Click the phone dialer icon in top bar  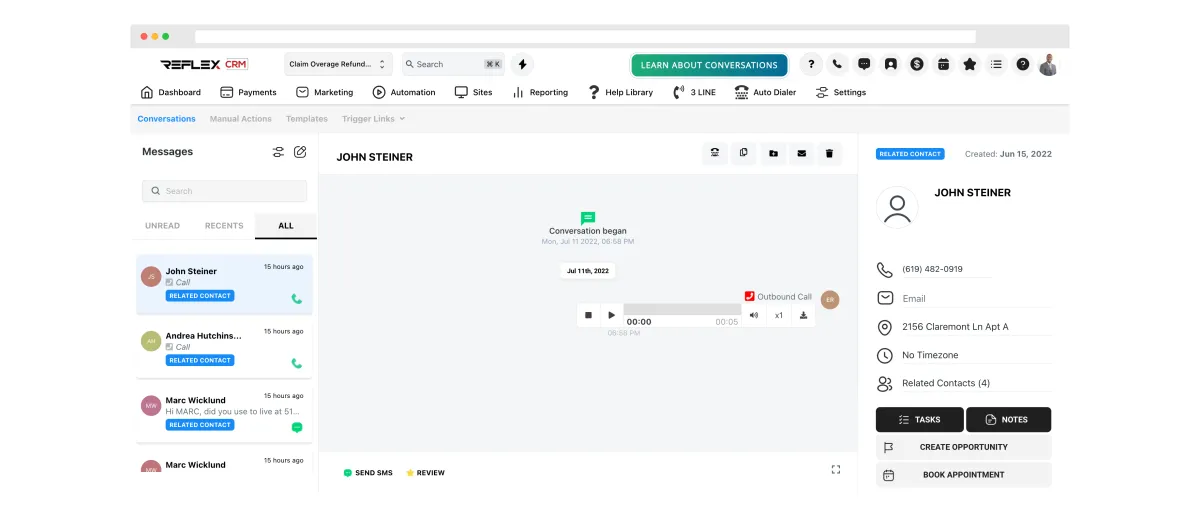point(837,64)
